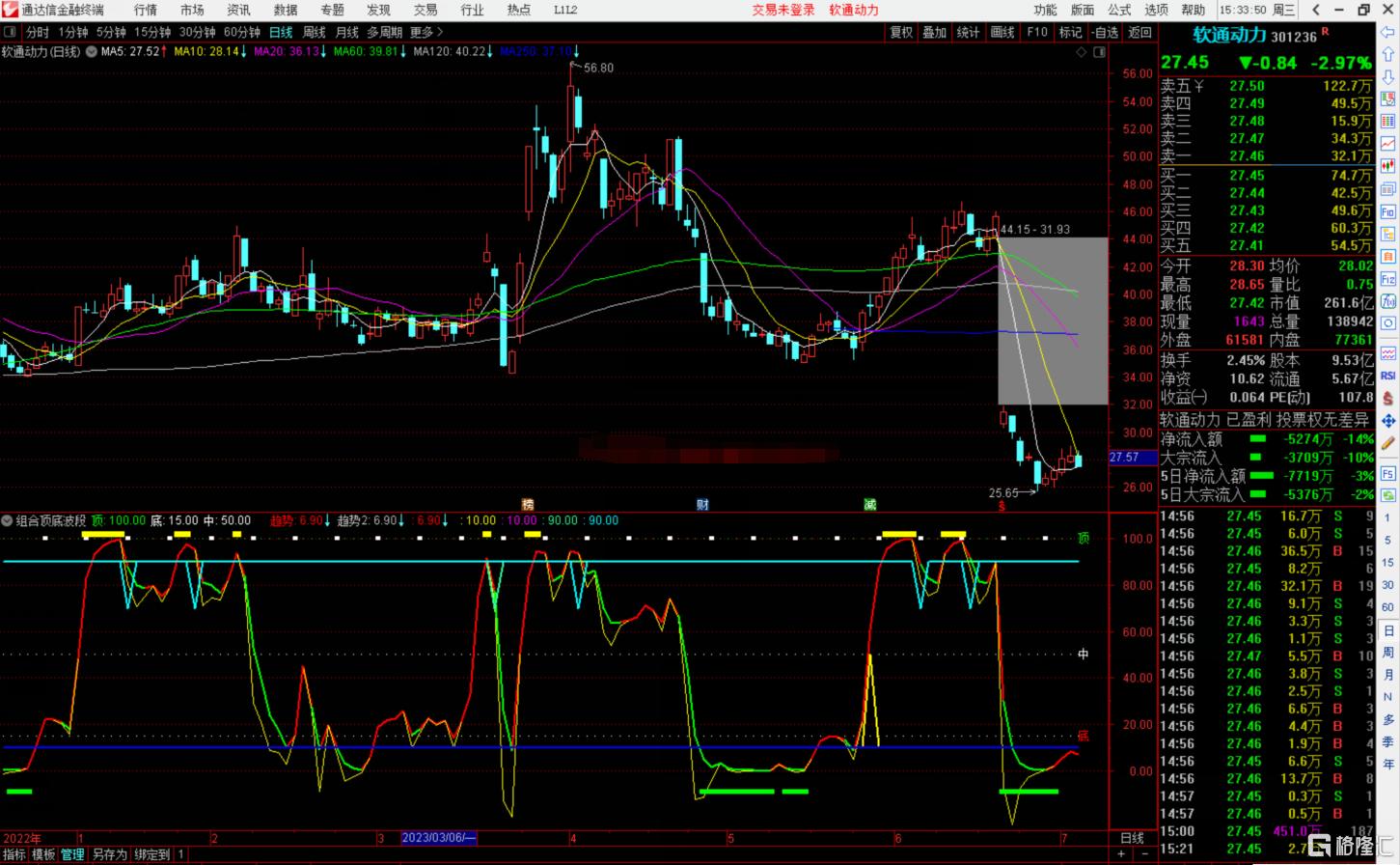Image resolution: width=1400 pixels, height=865 pixels.
Task: Click the wavy indicator lines icon
Action: pos(1388,352)
